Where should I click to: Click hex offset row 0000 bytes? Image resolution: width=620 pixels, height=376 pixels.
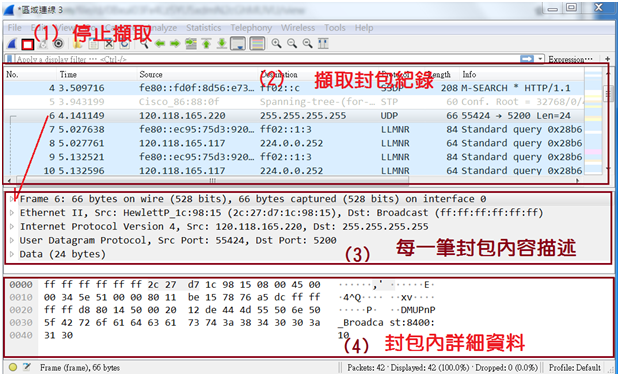tap(182, 285)
